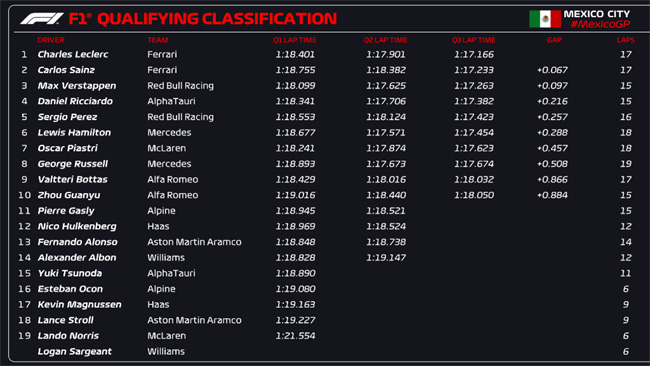650x366 pixels.
Task: Click Leclerc's Q3 time 1:17.166
Action: click(474, 54)
